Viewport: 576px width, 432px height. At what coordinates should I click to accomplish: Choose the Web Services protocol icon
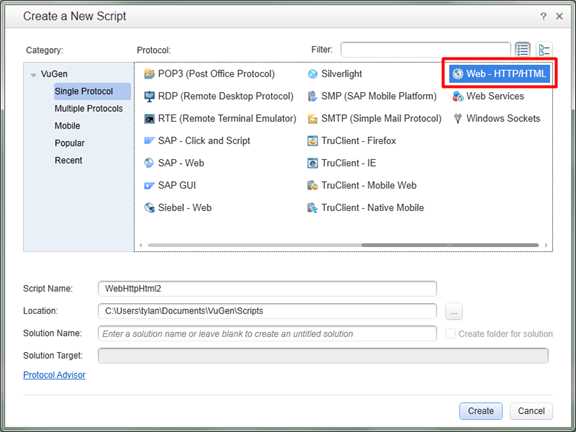(x=458, y=96)
